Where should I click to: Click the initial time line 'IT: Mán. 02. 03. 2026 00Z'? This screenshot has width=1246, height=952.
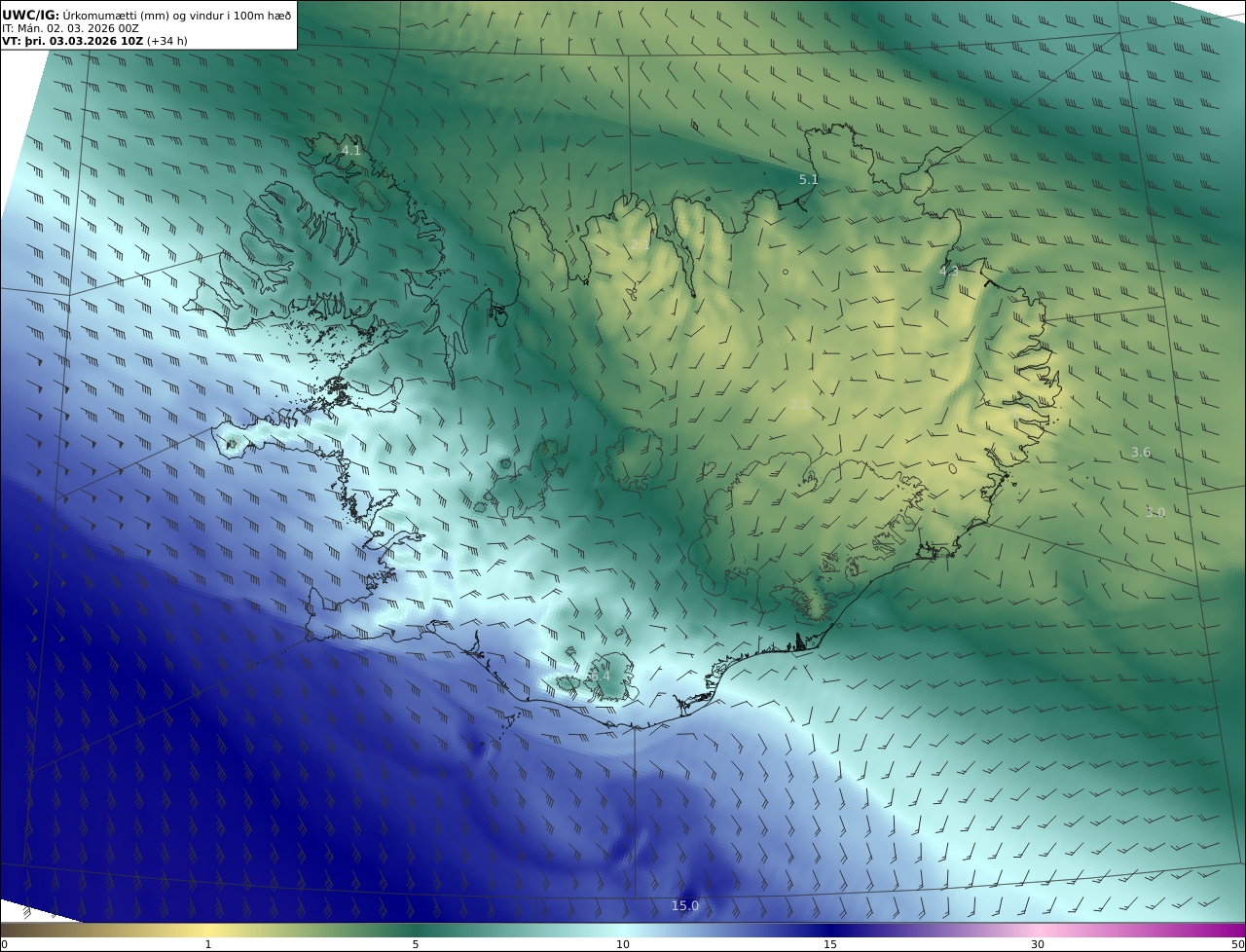[x=71, y=28]
